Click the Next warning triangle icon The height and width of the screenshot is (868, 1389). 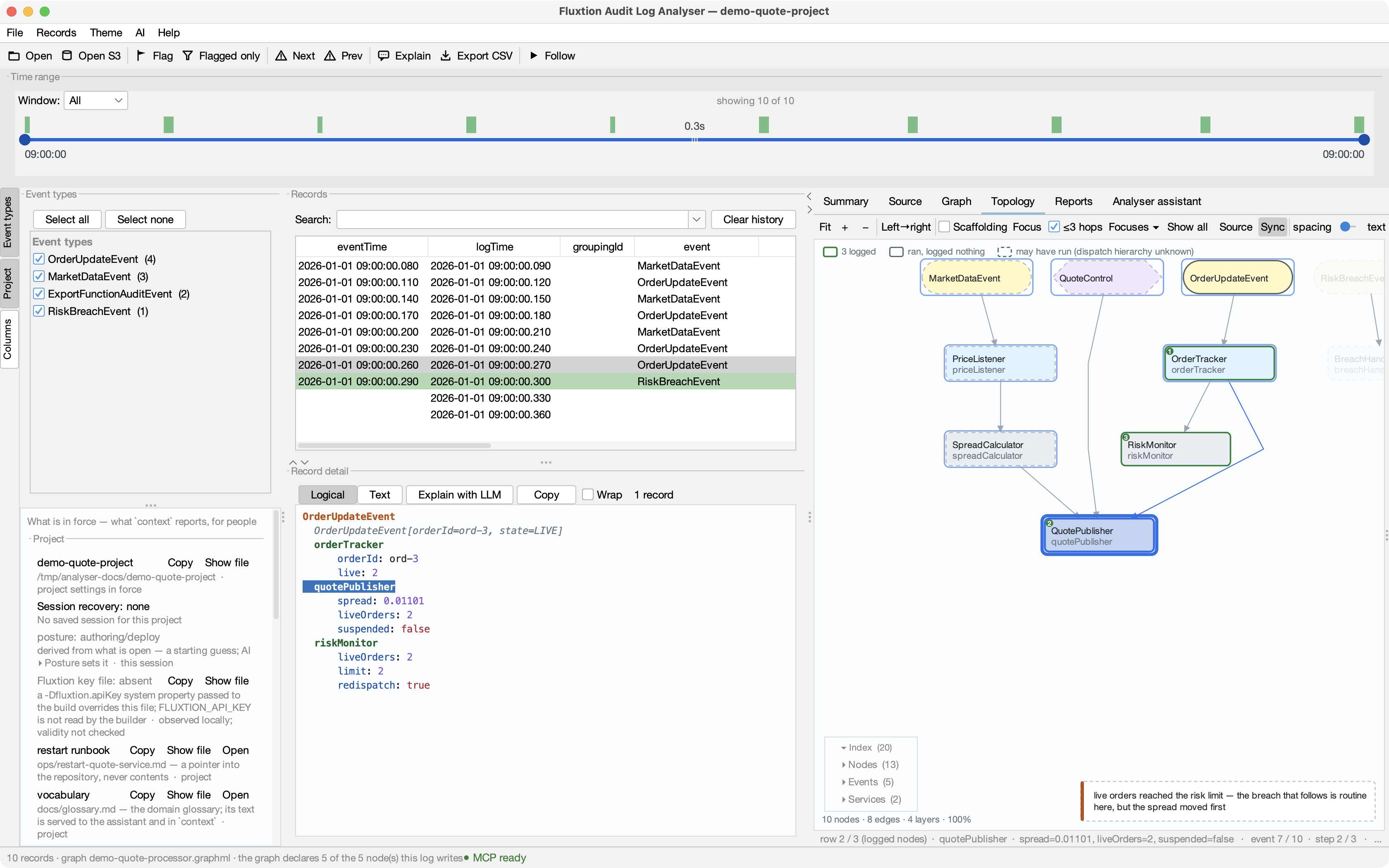tap(281, 56)
